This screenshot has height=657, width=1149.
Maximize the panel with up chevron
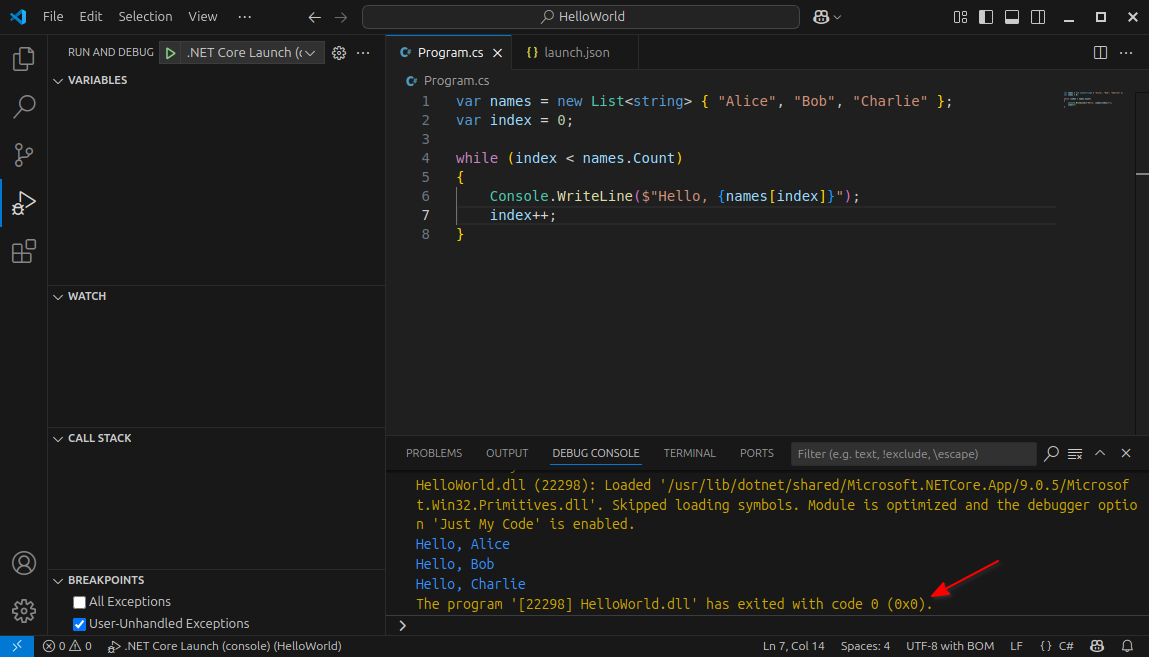point(1100,453)
